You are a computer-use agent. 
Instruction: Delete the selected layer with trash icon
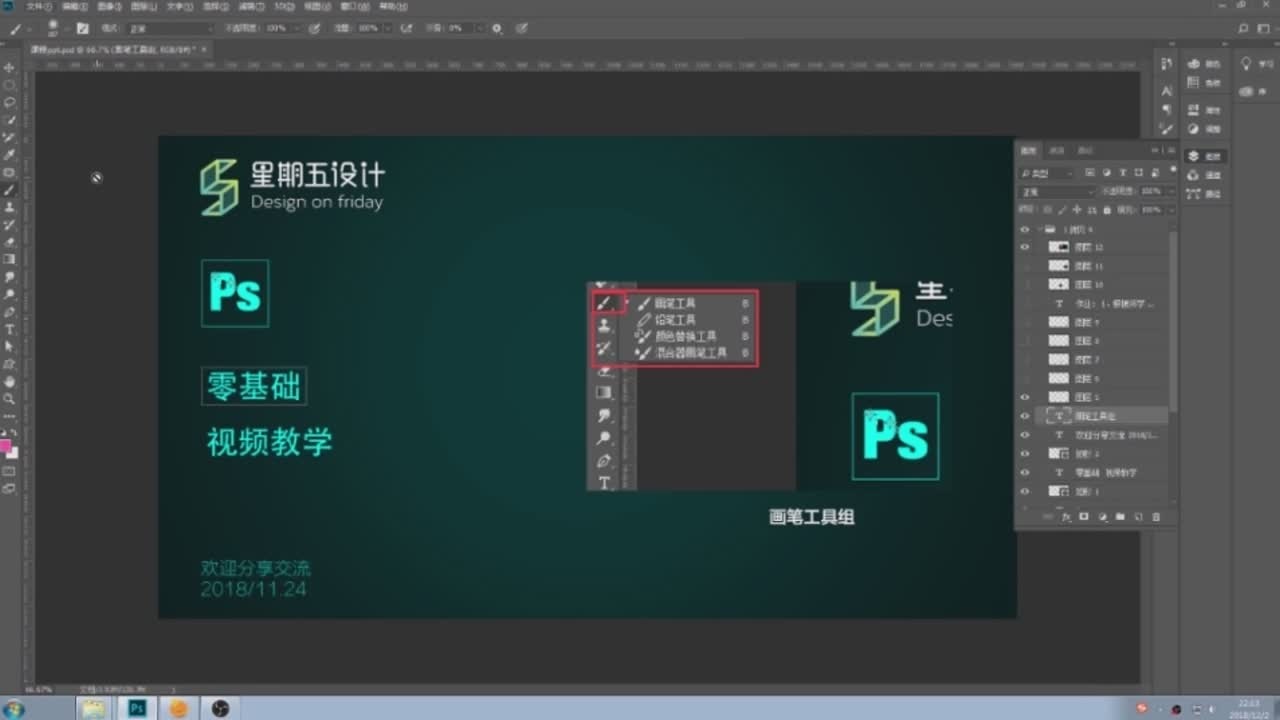(x=1157, y=516)
